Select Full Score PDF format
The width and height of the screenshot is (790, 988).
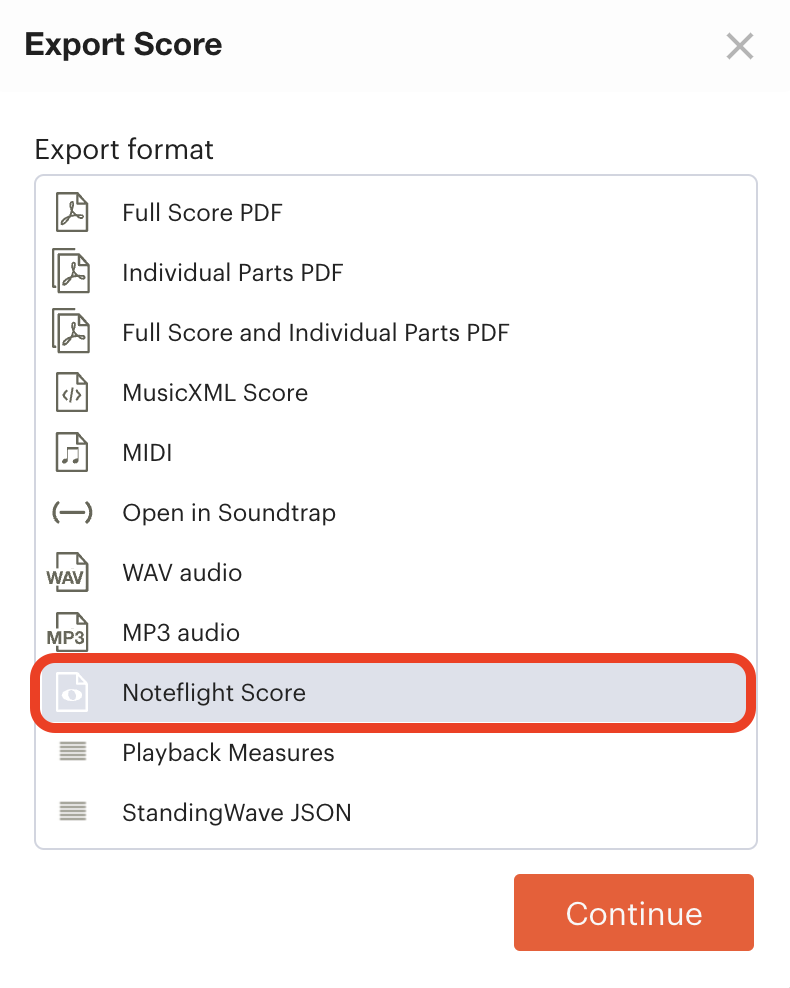[x=396, y=212]
